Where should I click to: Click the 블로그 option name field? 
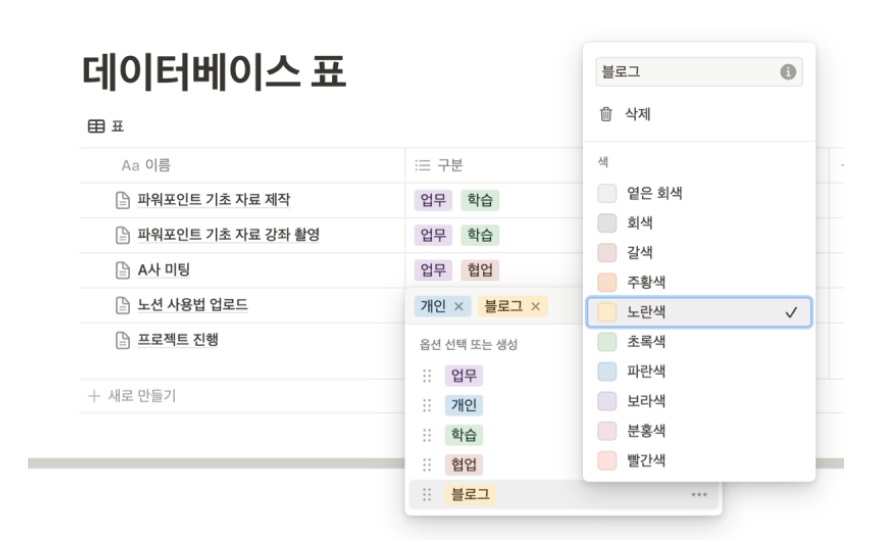click(x=698, y=72)
